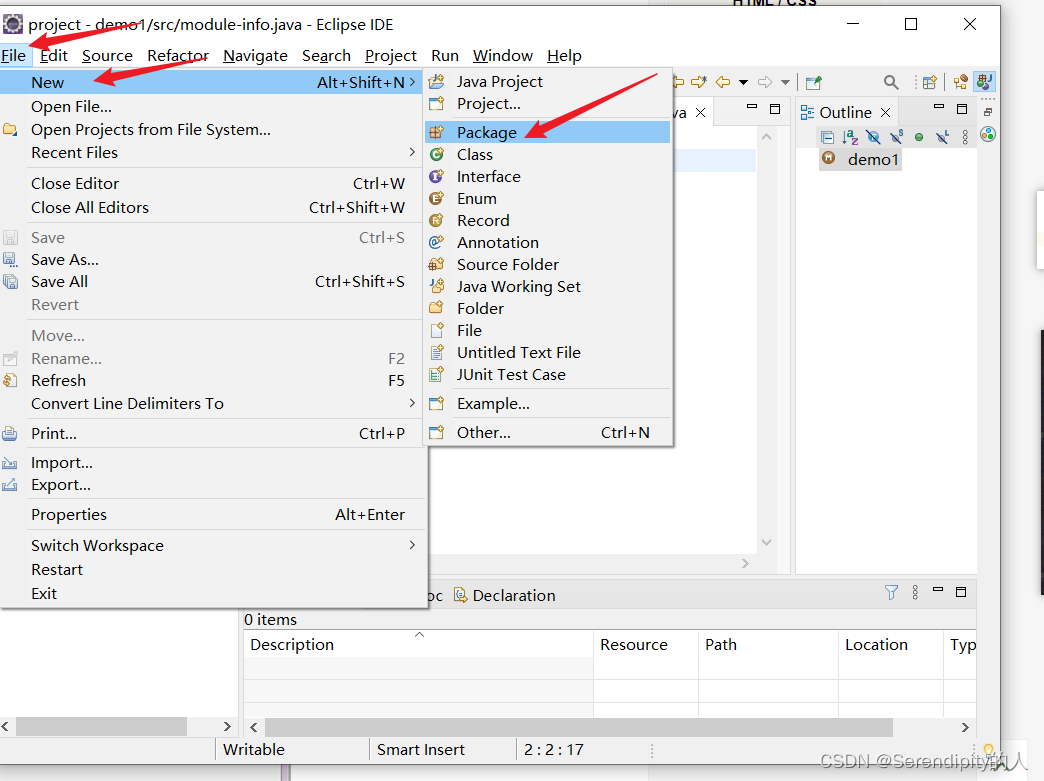This screenshot has width=1044, height=781.
Task: Click the left panel scroll-right arrow
Action: pyautogui.click(x=227, y=726)
